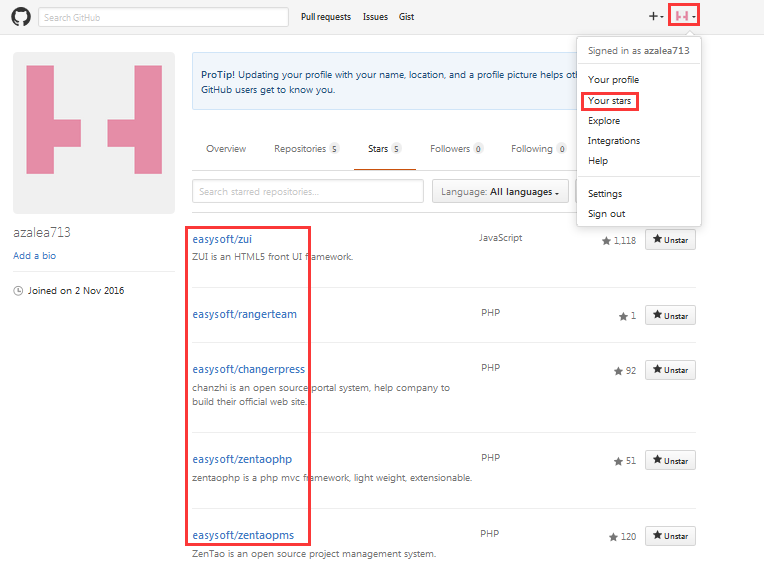
Task: Click 'Signed in as azalea713' header text
Action: click(638, 51)
